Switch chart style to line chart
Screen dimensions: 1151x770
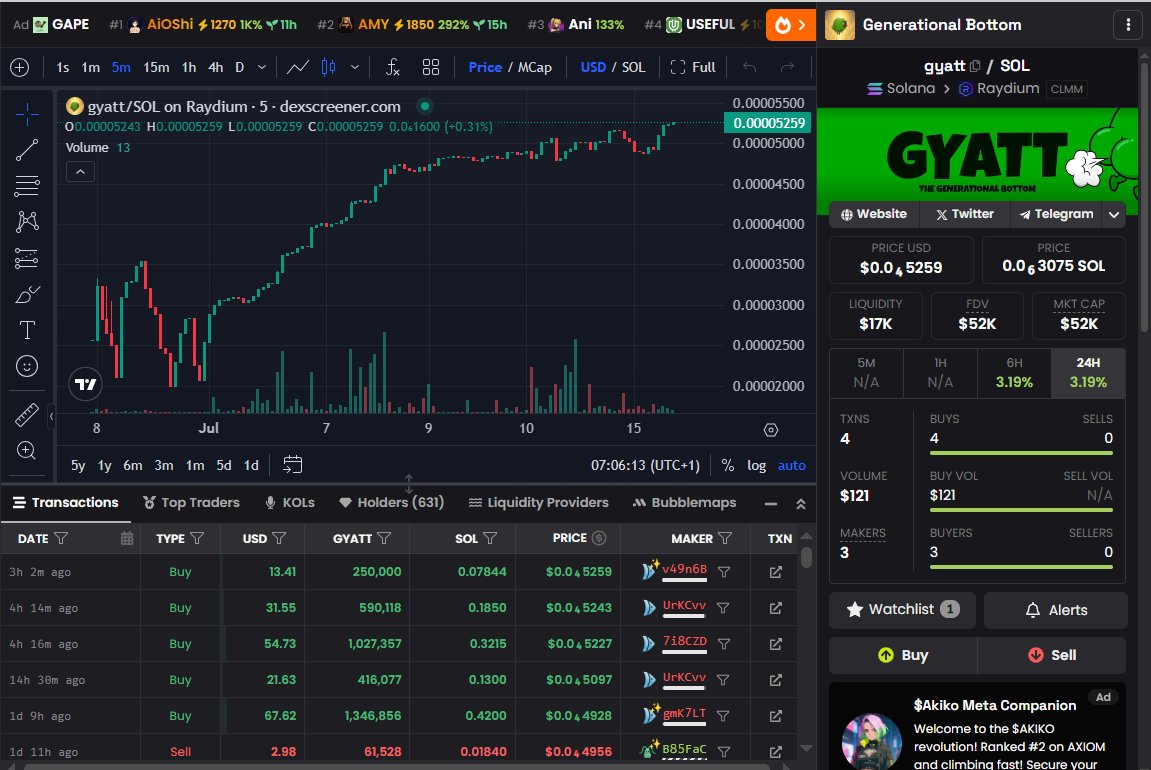[x=297, y=68]
